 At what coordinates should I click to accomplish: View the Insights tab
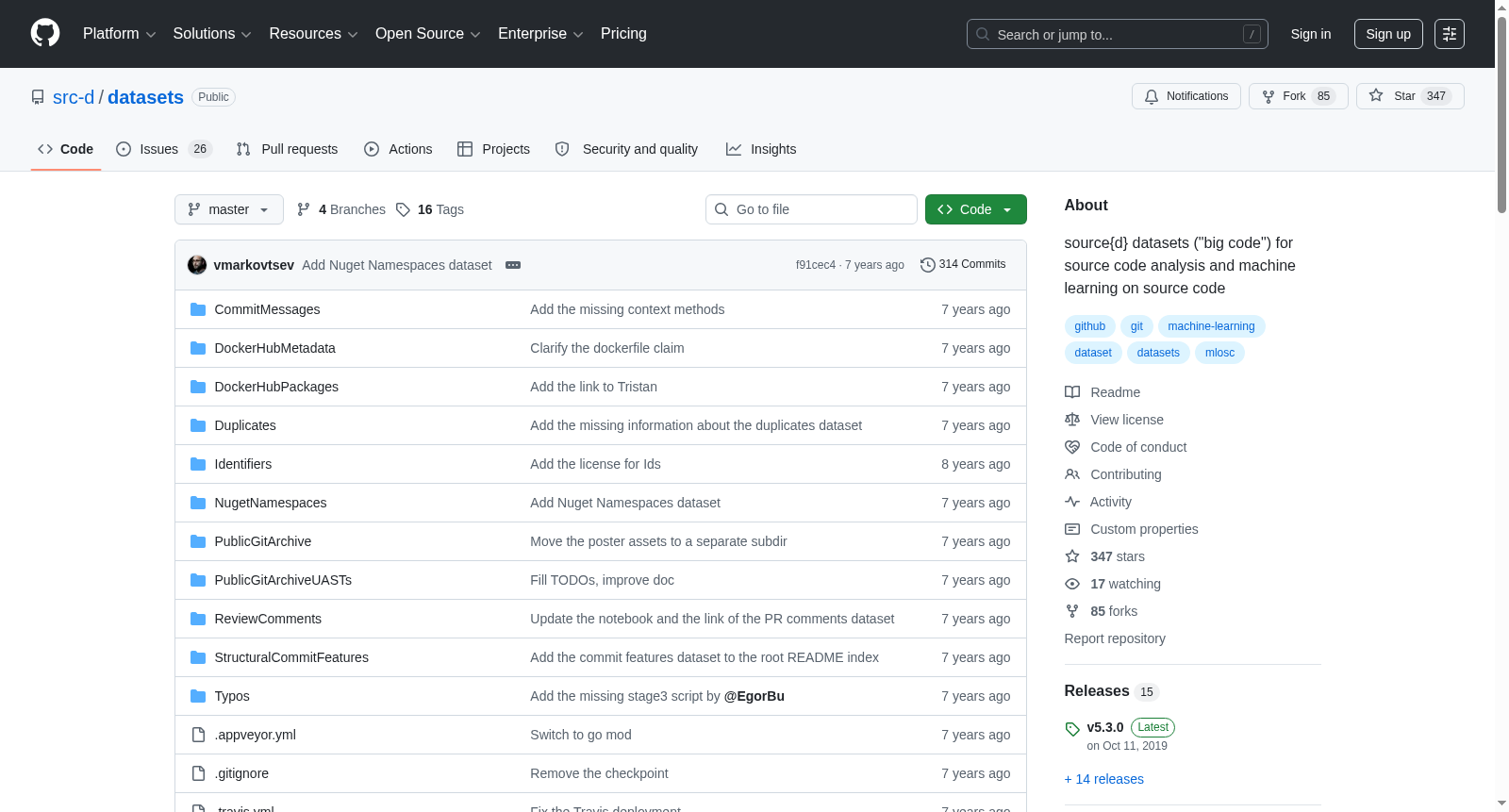[761, 149]
